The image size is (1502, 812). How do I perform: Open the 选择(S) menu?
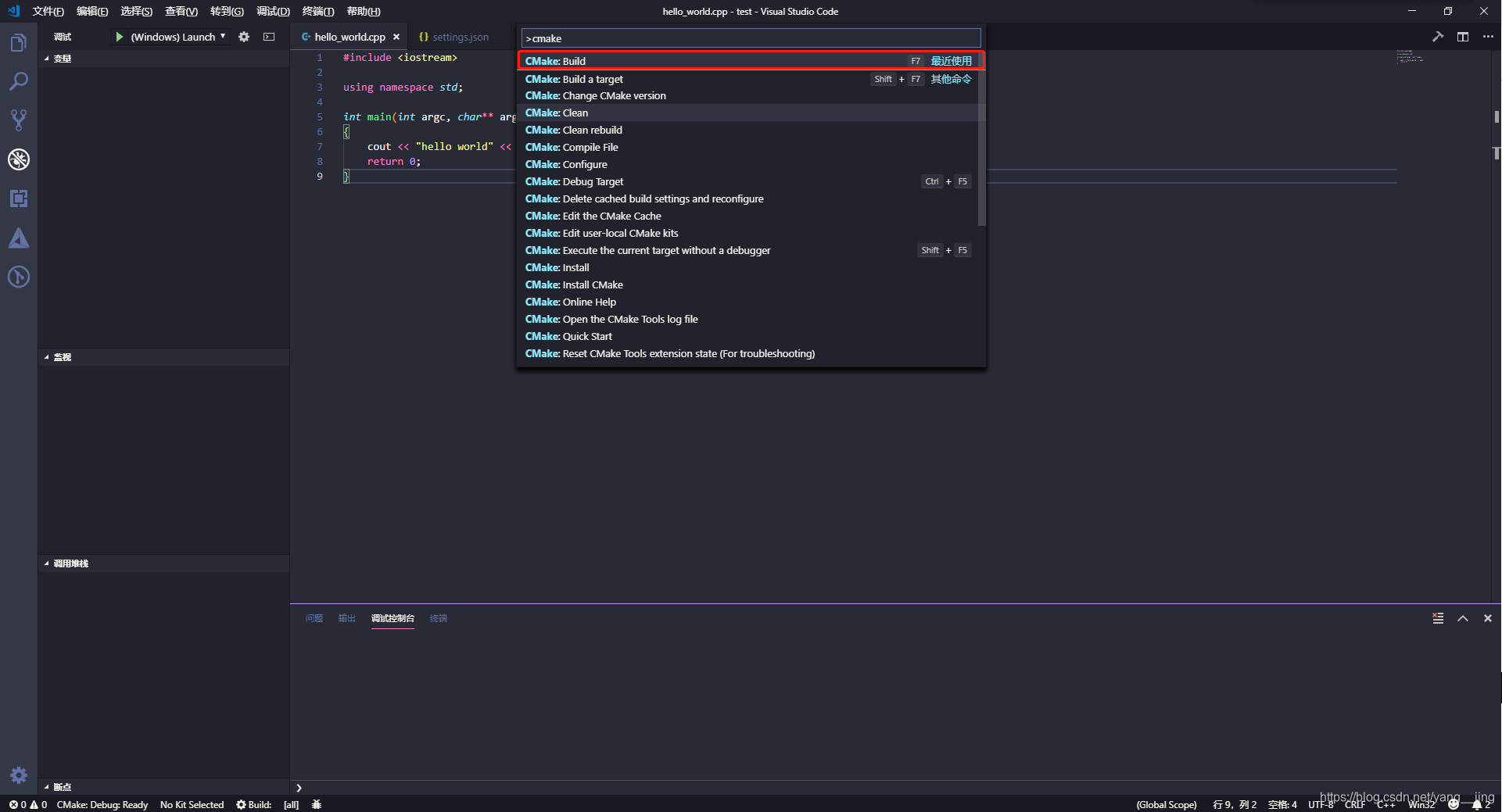(x=136, y=11)
